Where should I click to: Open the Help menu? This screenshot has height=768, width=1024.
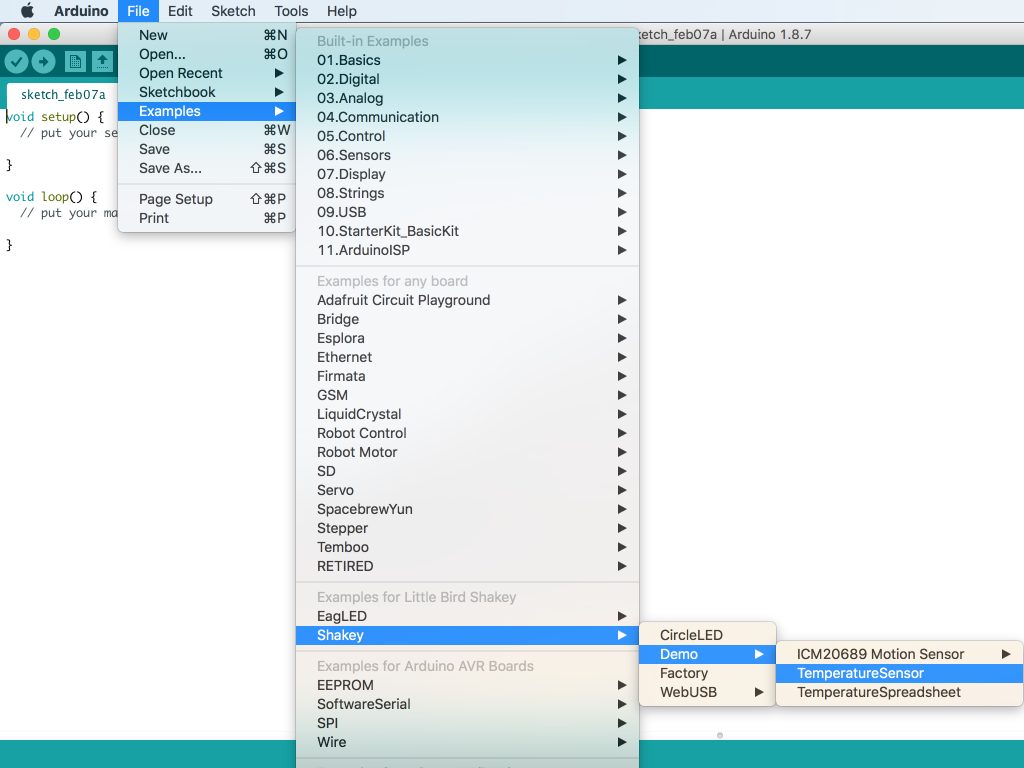(x=342, y=11)
